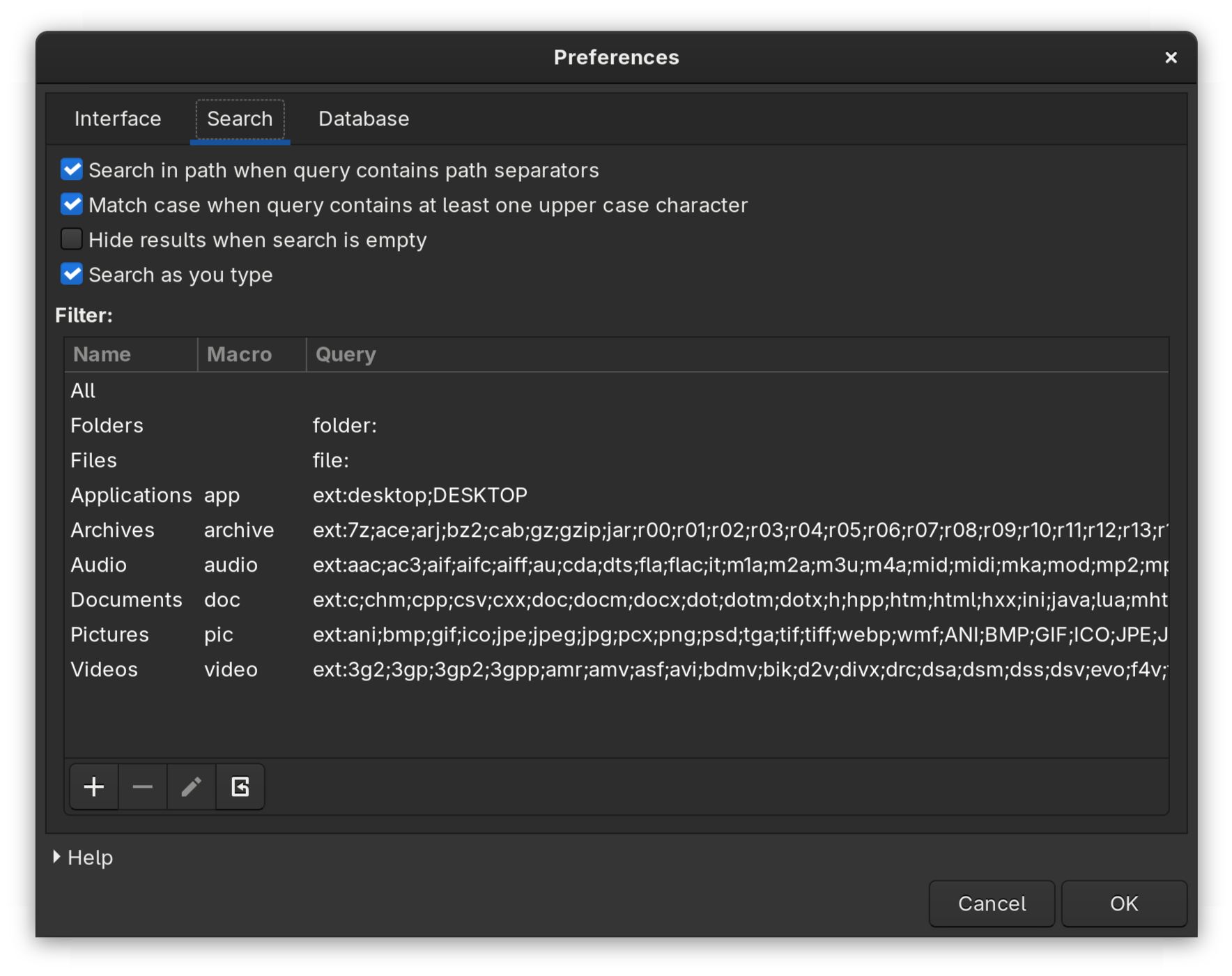1232x976 pixels.
Task: Choose the Folders filter
Action: [x=107, y=425]
